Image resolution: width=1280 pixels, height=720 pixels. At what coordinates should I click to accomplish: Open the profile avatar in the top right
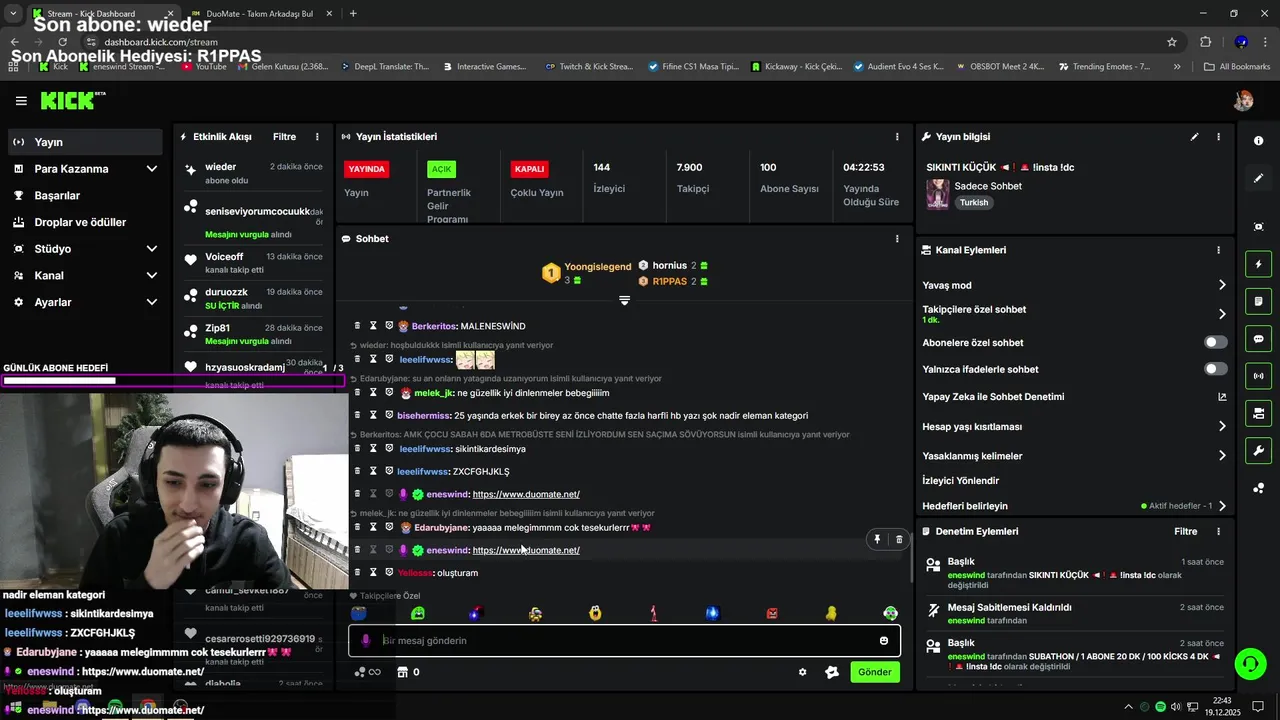click(x=1243, y=100)
